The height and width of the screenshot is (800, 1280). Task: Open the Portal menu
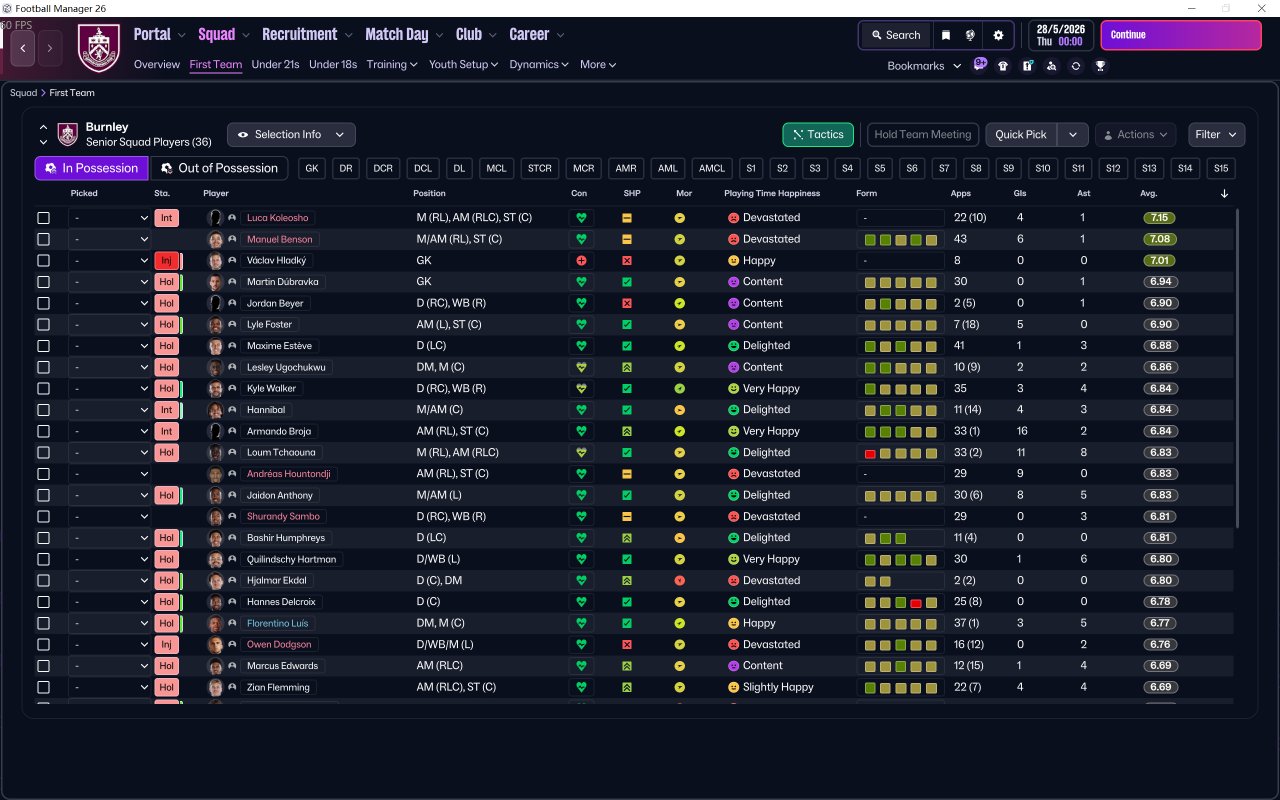[x=160, y=35]
